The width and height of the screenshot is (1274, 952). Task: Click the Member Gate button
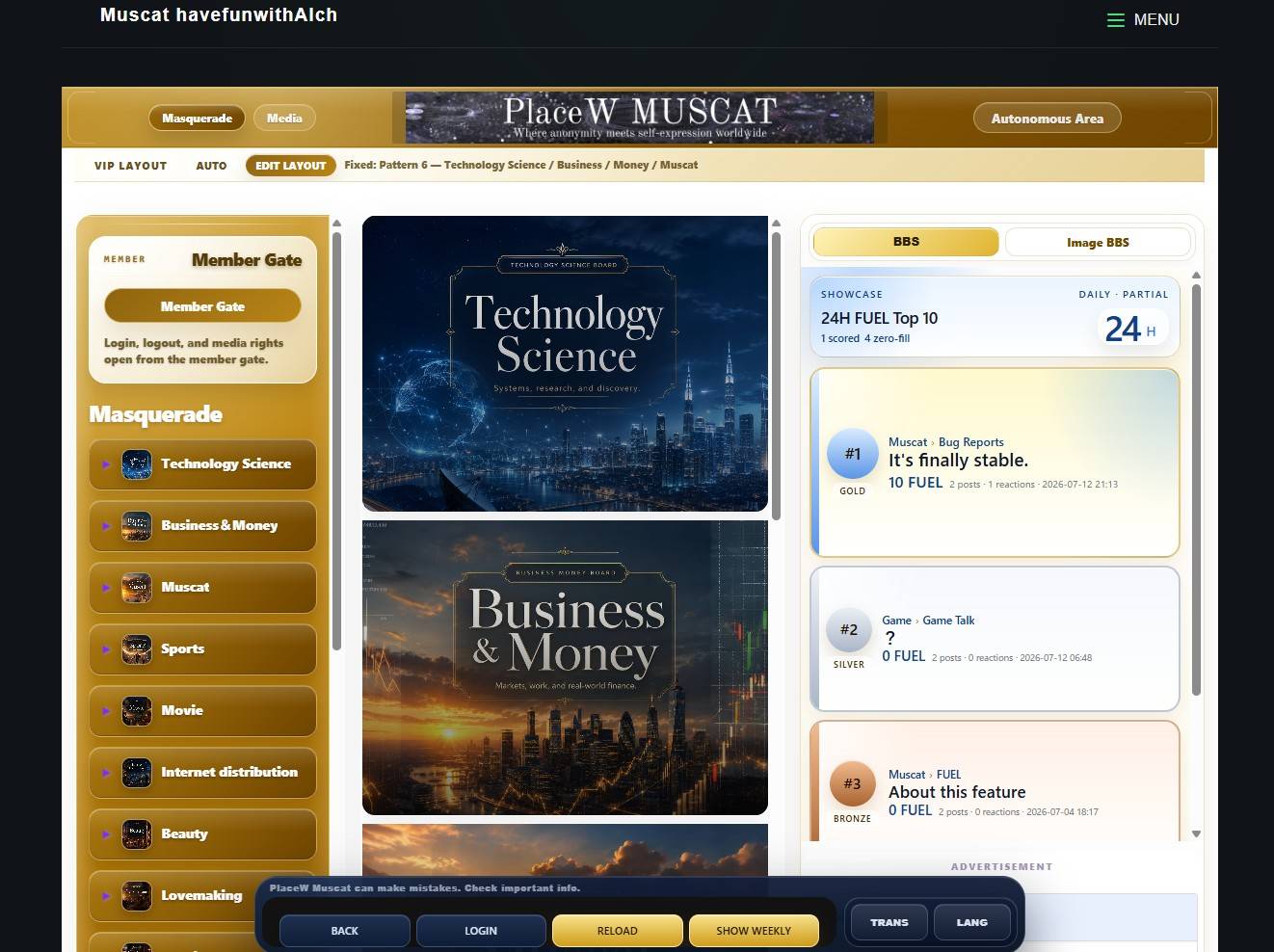[x=202, y=306]
